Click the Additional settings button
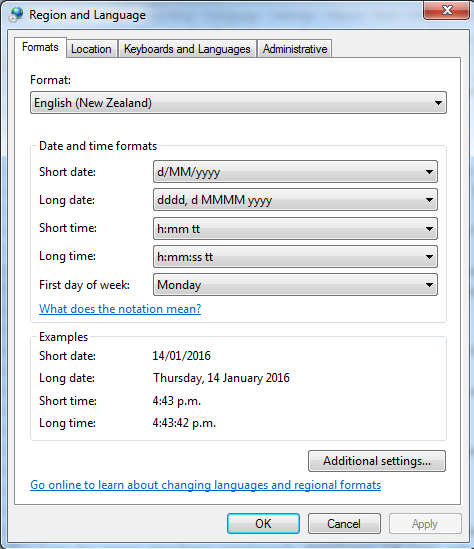Image resolution: width=474 pixels, height=549 pixels. coord(377,461)
